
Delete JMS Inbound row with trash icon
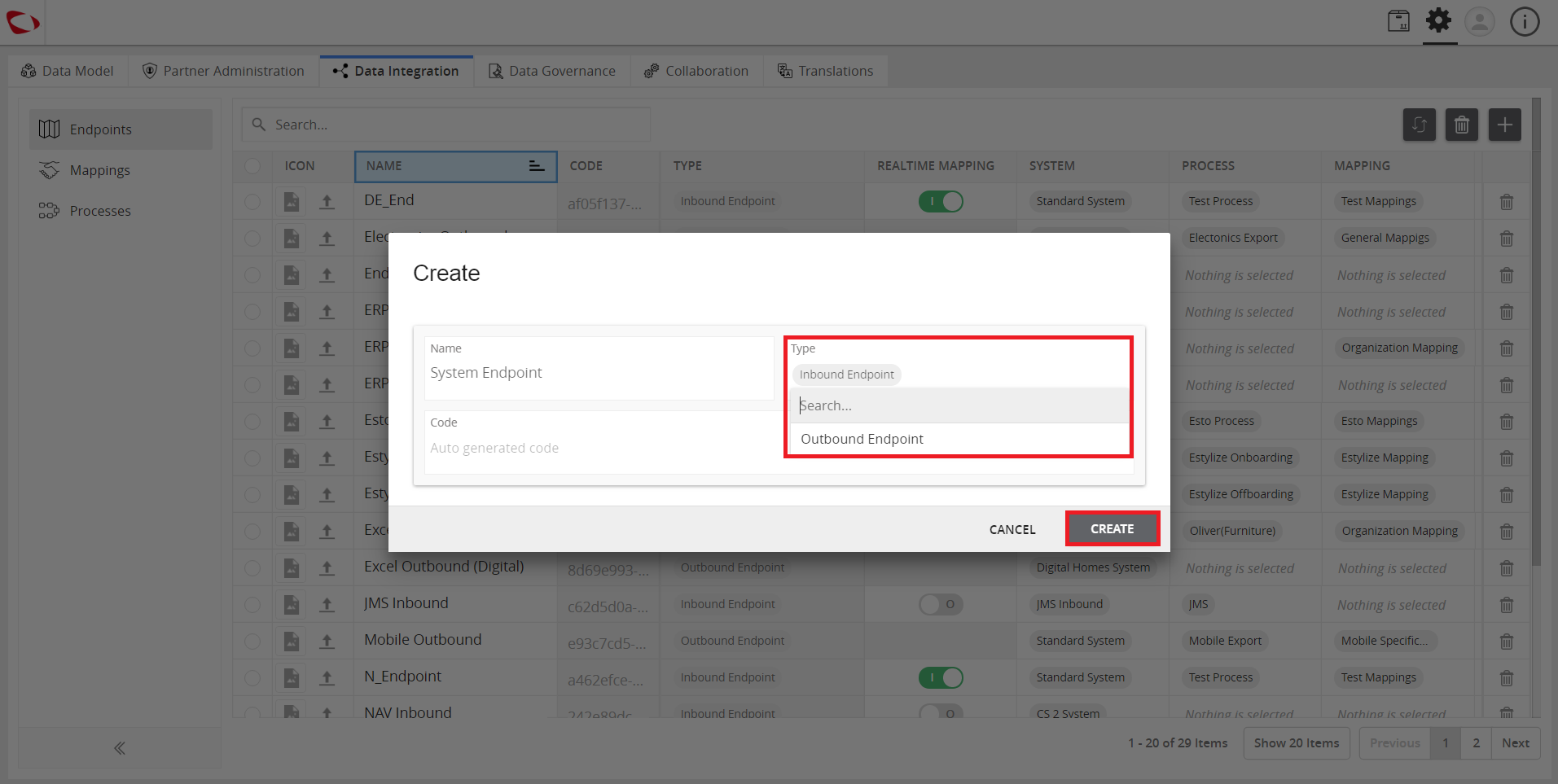click(1507, 605)
